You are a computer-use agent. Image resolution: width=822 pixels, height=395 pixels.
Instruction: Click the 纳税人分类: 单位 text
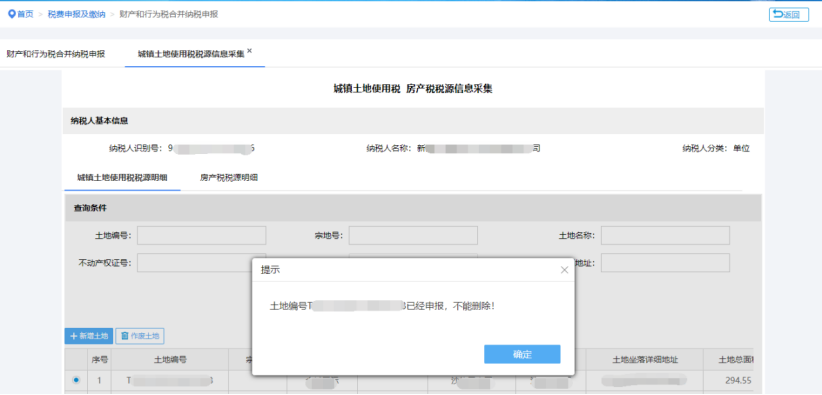(716, 148)
